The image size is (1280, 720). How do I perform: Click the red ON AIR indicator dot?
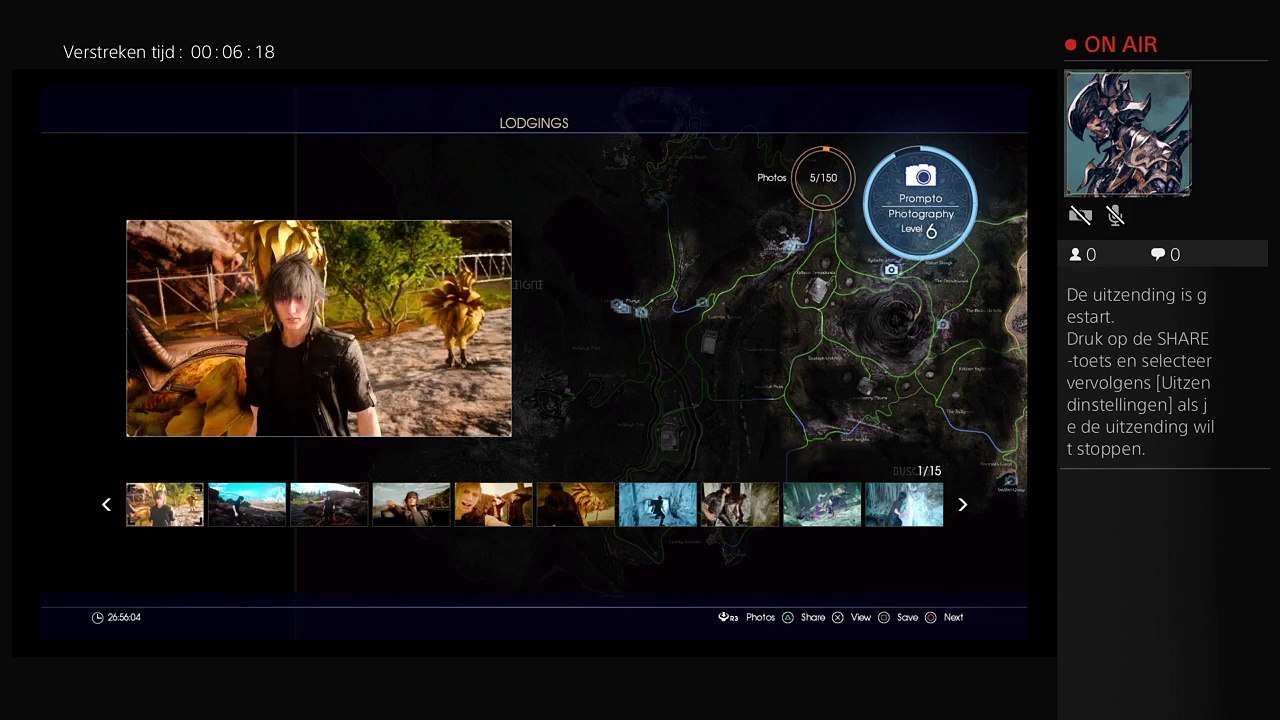[x=1071, y=45]
